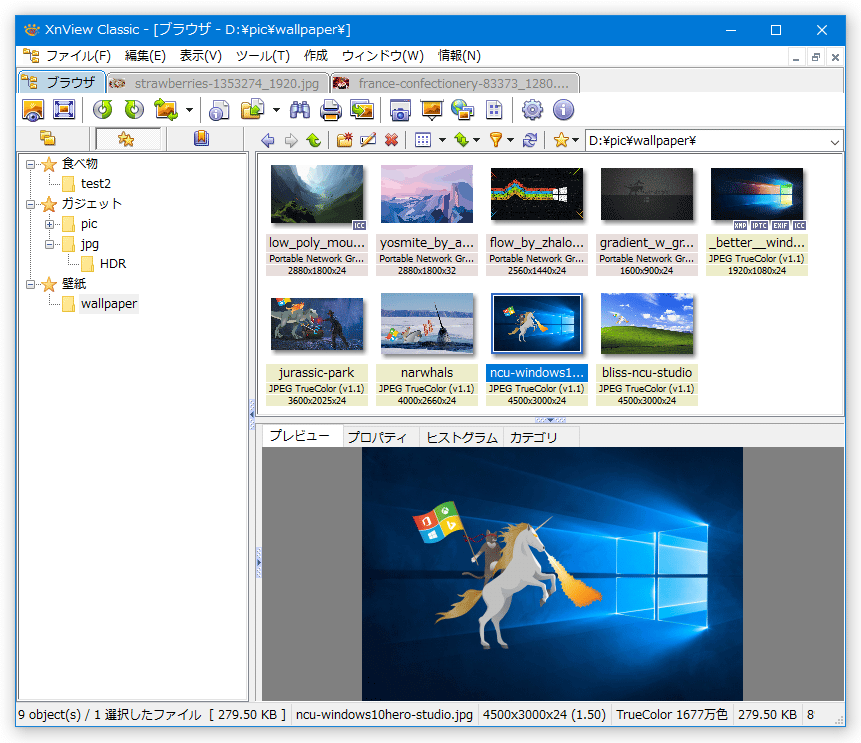This screenshot has width=861, height=743.
Task: Open the 情報(N) menu
Action: coord(459,56)
